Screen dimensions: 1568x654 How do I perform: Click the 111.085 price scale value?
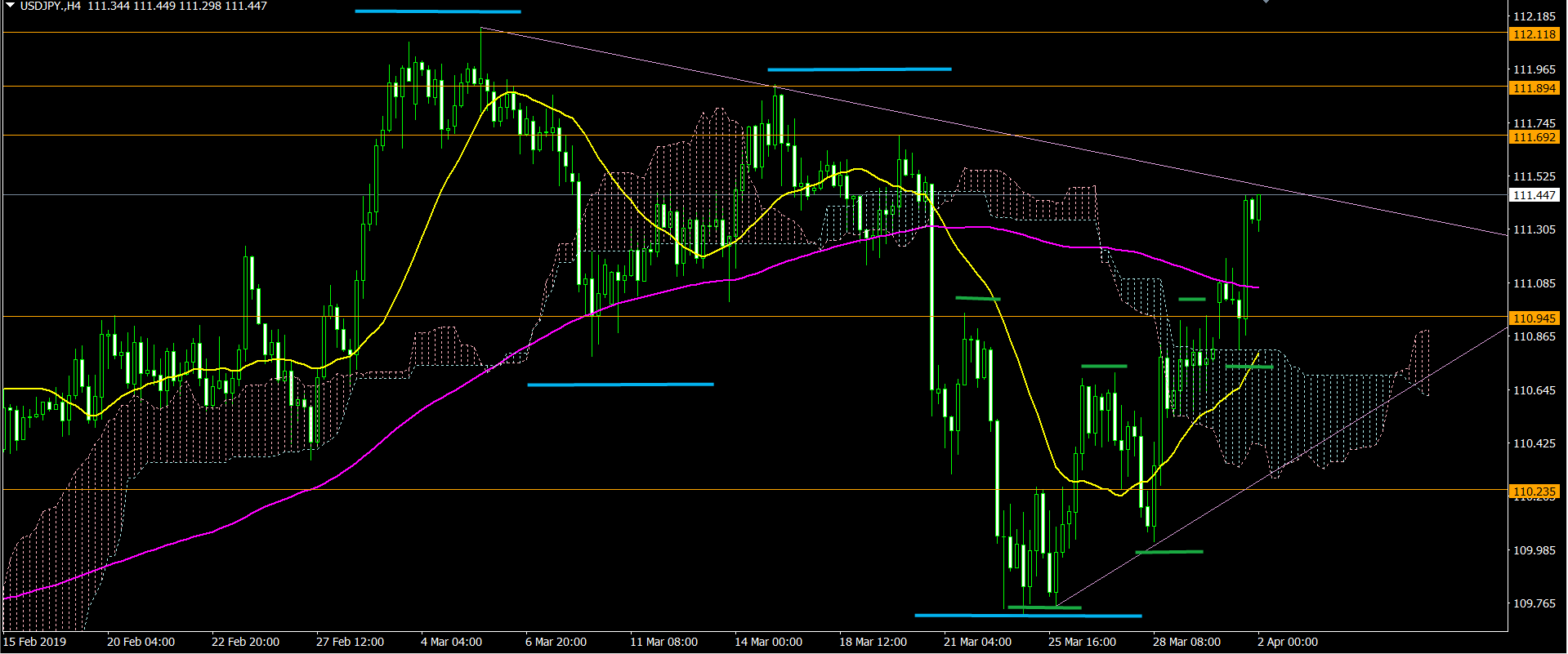1534,283
